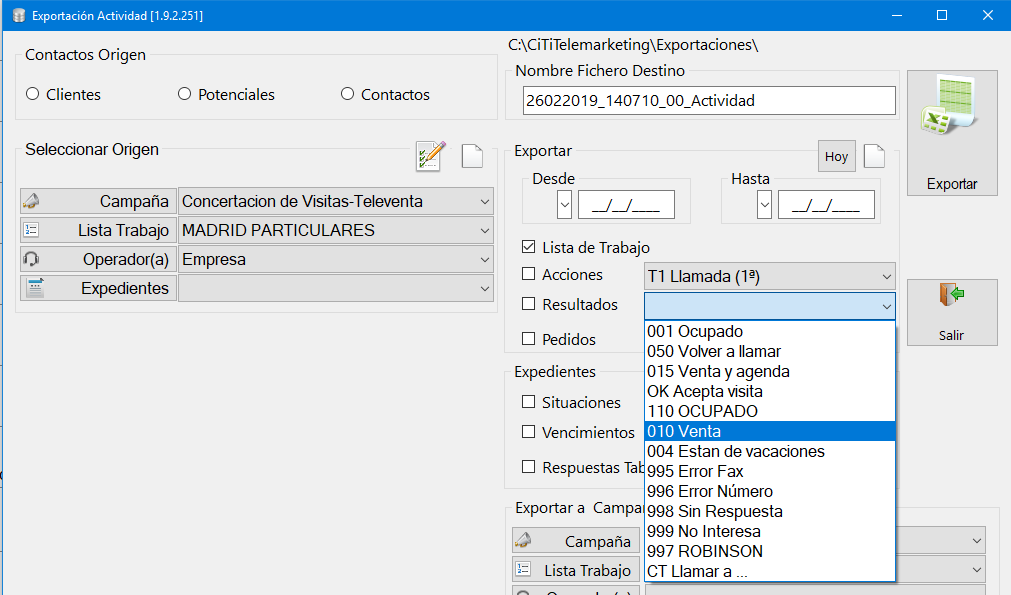Select the Potenciales radio button
The width and height of the screenshot is (1011, 595).
tap(184, 94)
